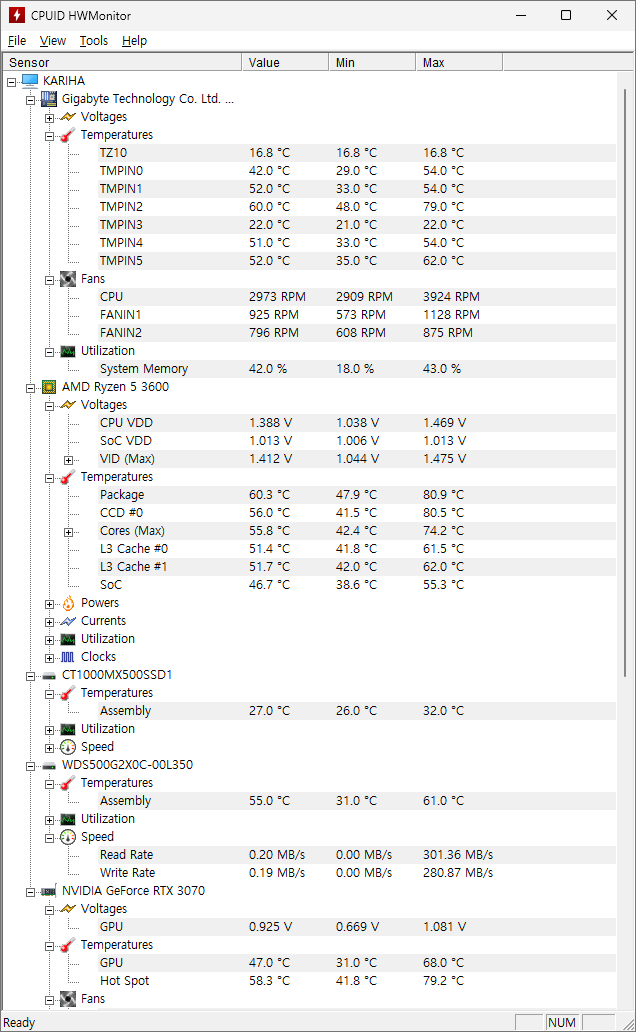Select the Read Rate row
Screen dimensions: 636x1032
(x=358, y=855)
